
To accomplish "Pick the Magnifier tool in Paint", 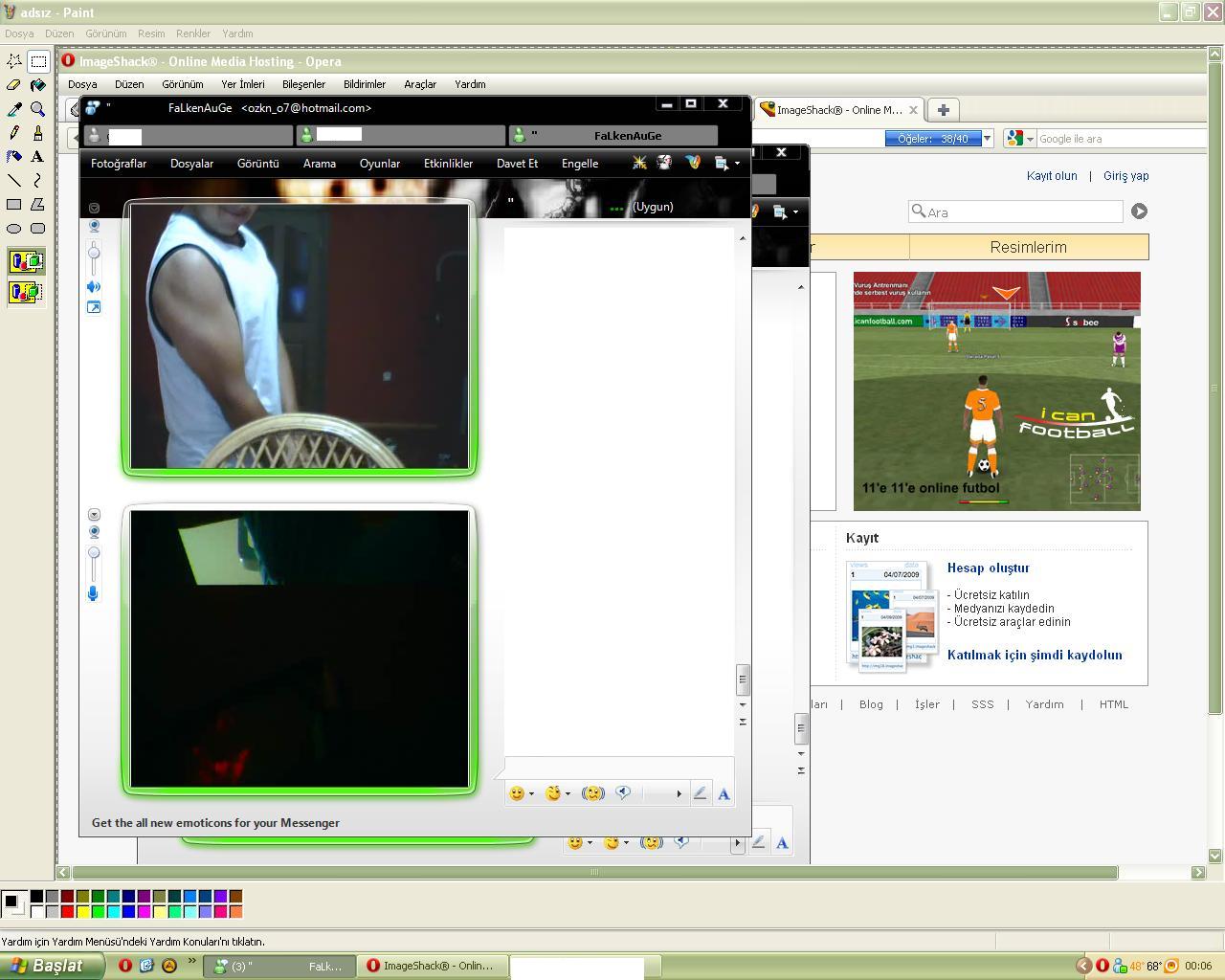I will (x=38, y=109).
